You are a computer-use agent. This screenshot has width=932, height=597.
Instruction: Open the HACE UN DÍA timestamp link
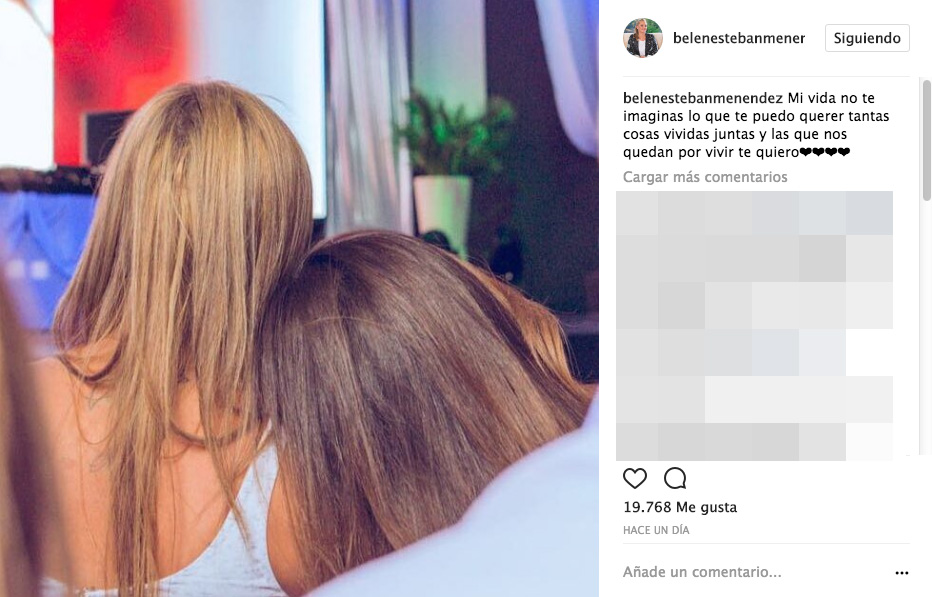[656, 530]
